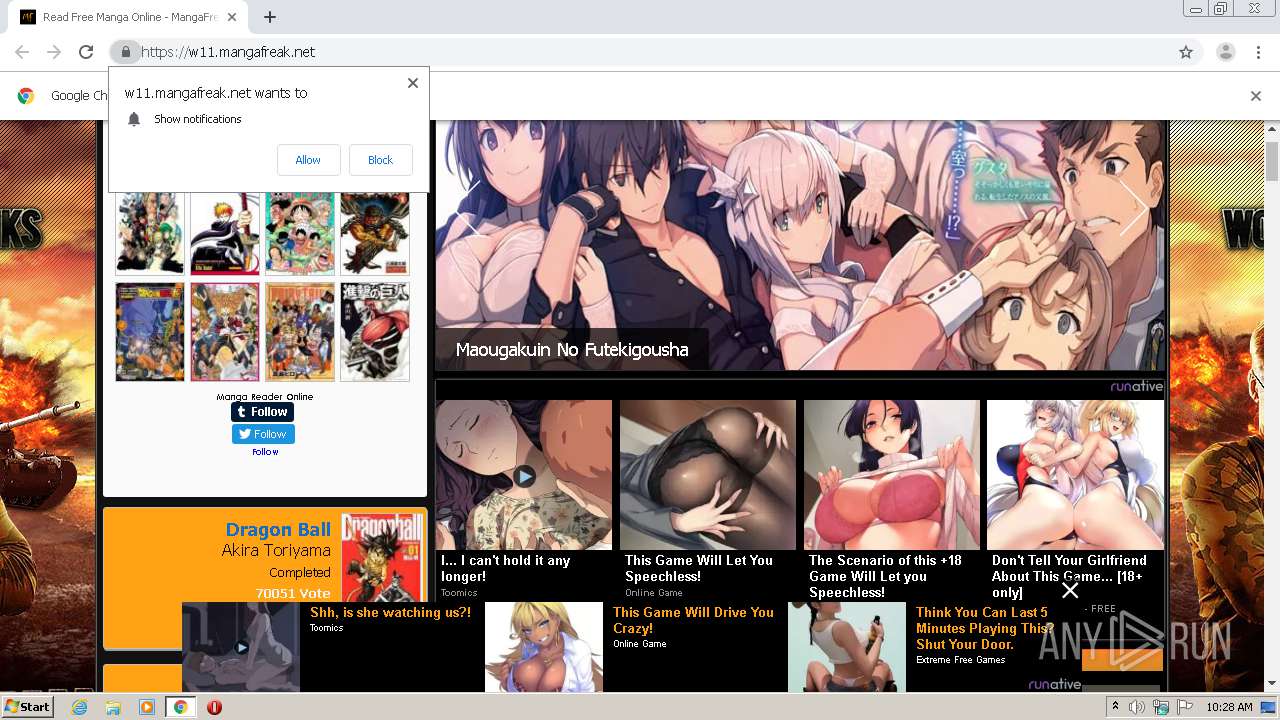The width and height of the screenshot is (1280, 720).
Task: Switch to Chrome taskbar icon
Action: coord(180,707)
